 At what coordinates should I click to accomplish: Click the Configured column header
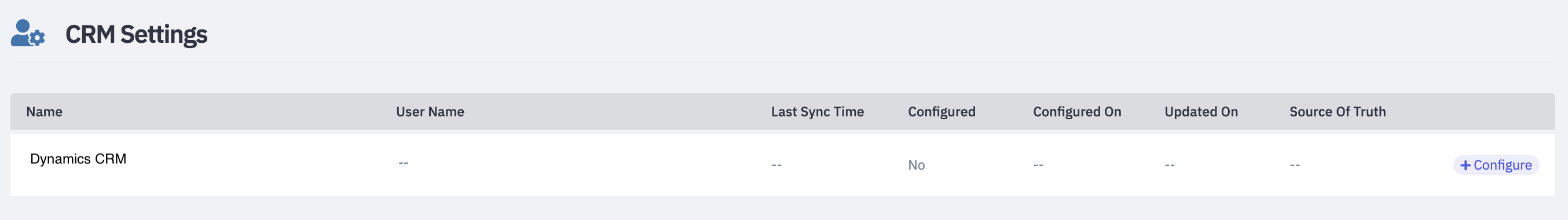(x=941, y=112)
